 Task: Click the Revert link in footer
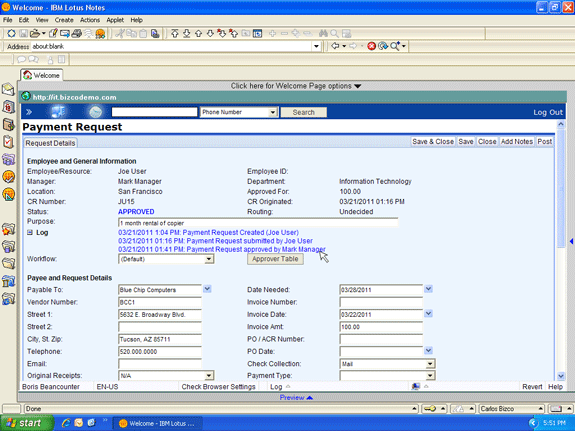tap(532, 387)
